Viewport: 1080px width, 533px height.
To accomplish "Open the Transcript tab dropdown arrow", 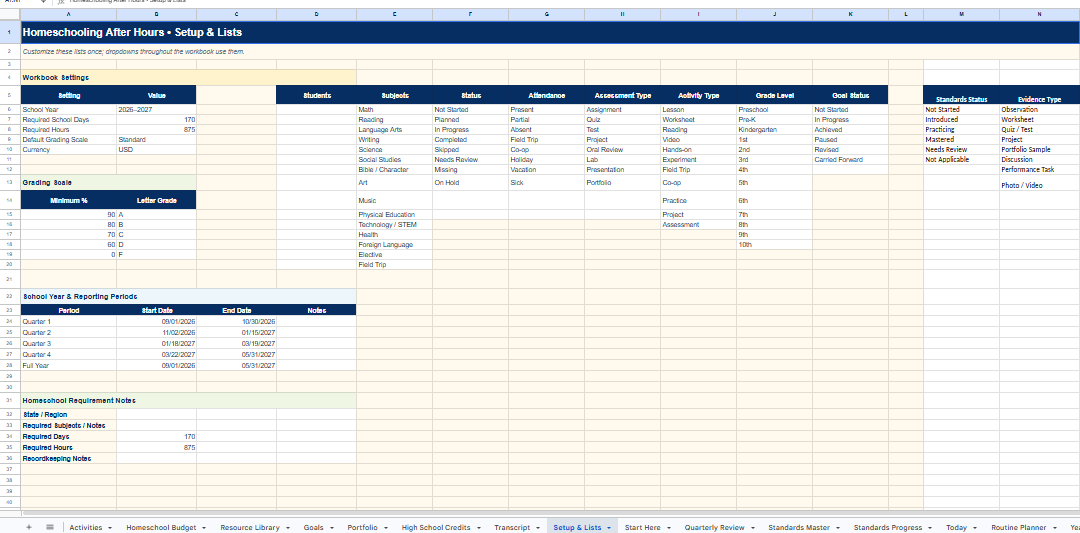I will pos(537,528).
